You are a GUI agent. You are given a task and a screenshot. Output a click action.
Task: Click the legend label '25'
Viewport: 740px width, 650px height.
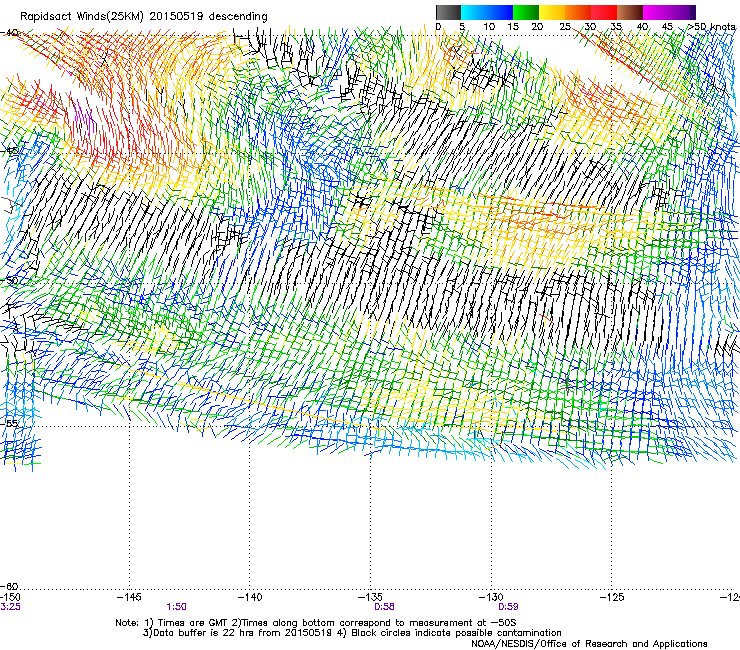pyautogui.click(x=565, y=26)
